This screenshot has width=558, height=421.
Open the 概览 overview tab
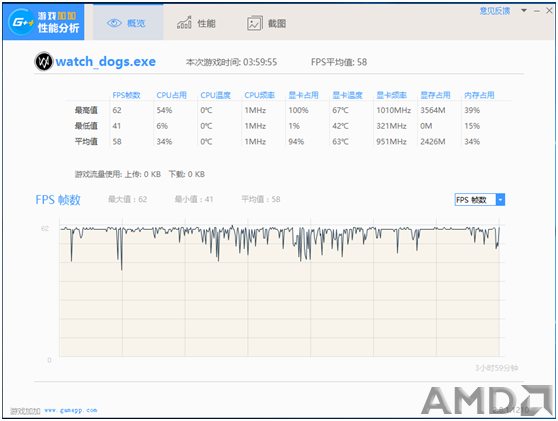click(128, 22)
